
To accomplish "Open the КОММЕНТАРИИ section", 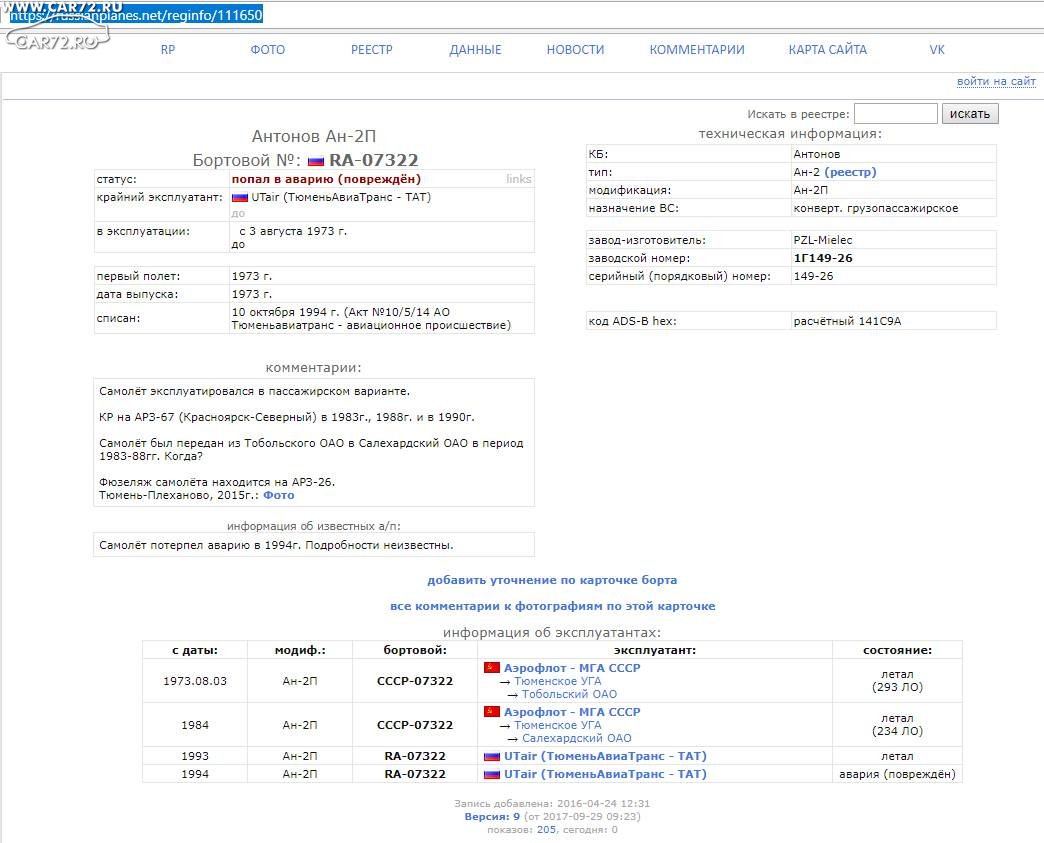I will 697,50.
